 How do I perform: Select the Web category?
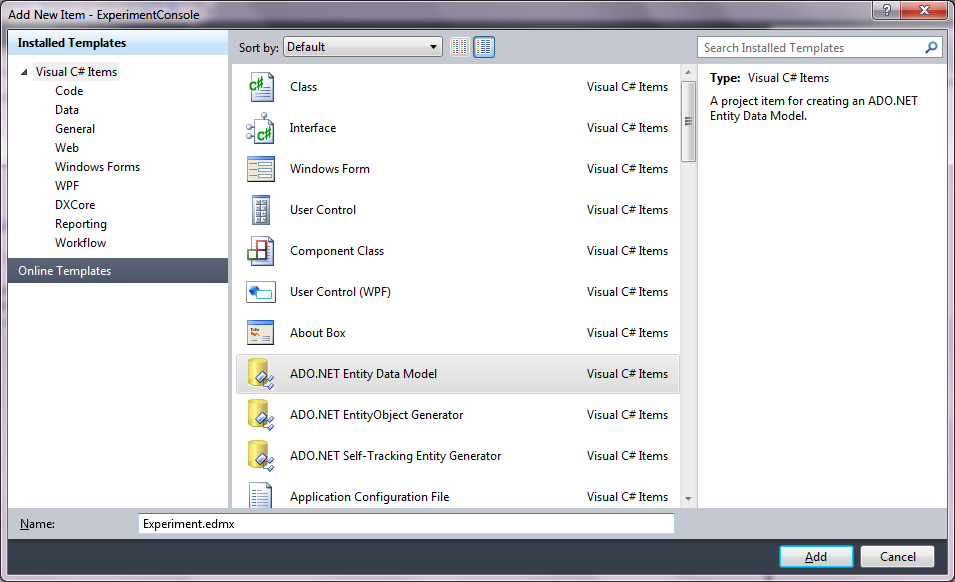(x=67, y=148)
